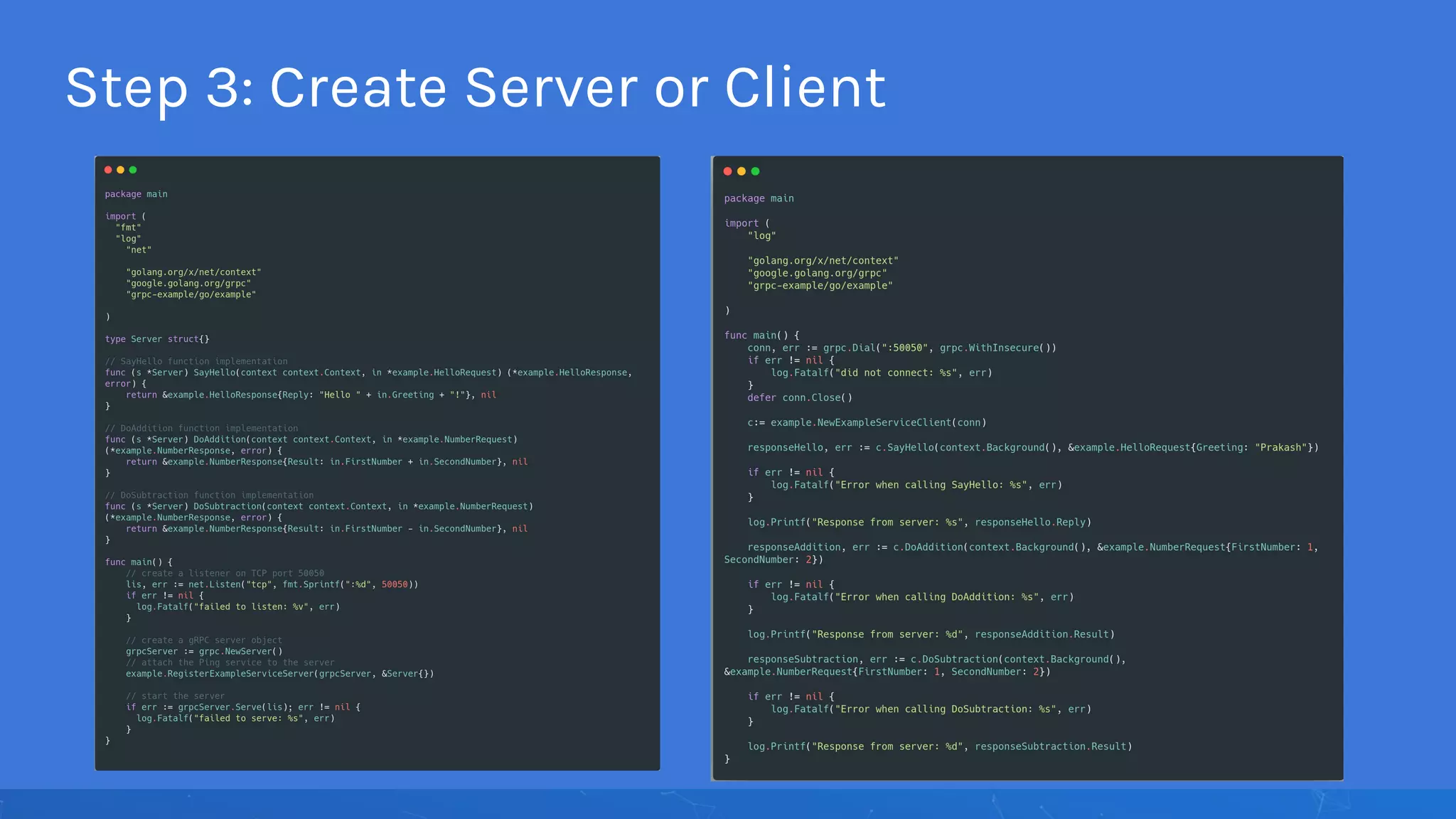
Task: Click the 'Error when calling SayHello' log line
Action: point(916,485)
